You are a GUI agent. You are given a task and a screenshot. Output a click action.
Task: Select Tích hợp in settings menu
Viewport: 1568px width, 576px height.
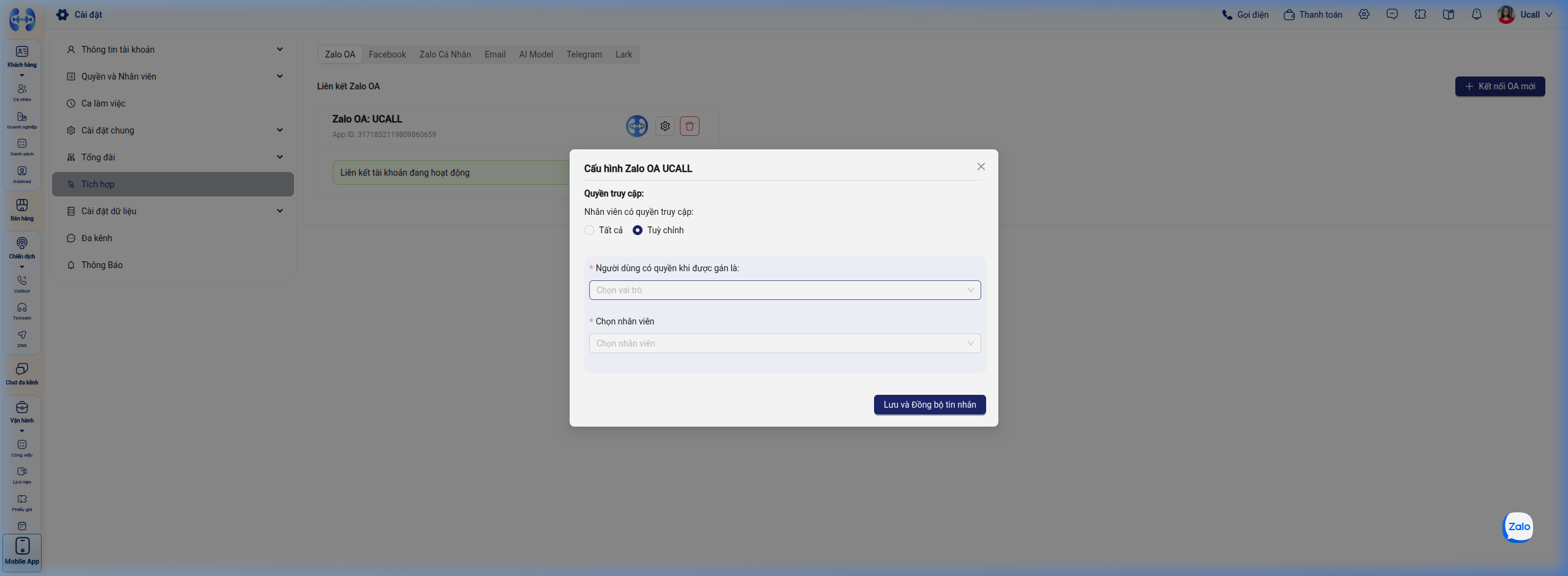(x=173, y=184)
